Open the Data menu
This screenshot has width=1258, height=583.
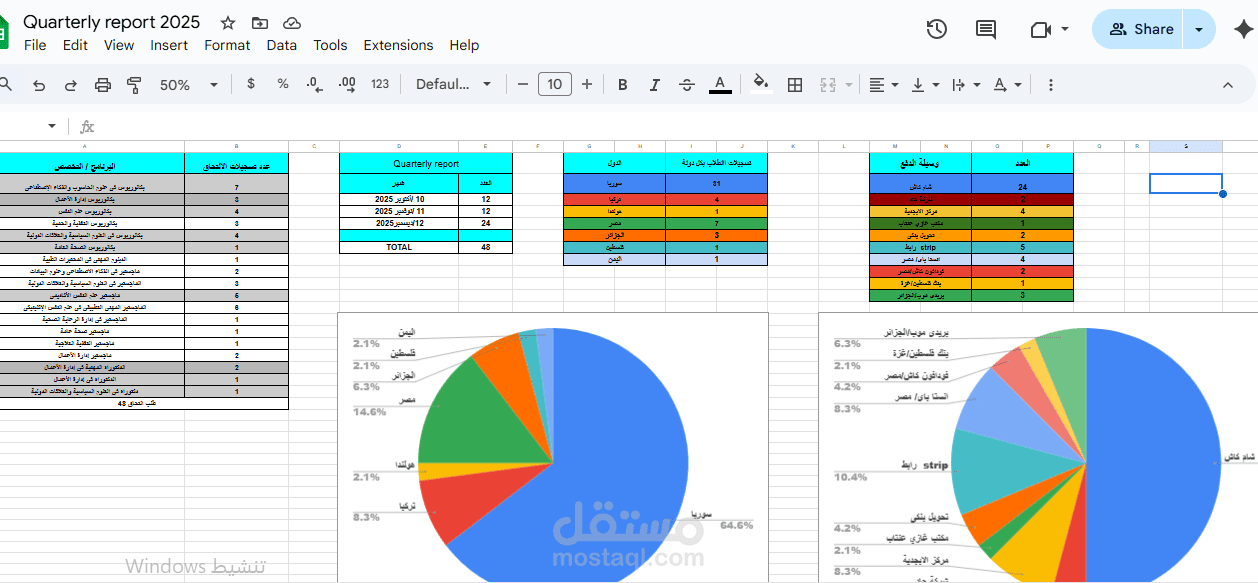[281, 45]
